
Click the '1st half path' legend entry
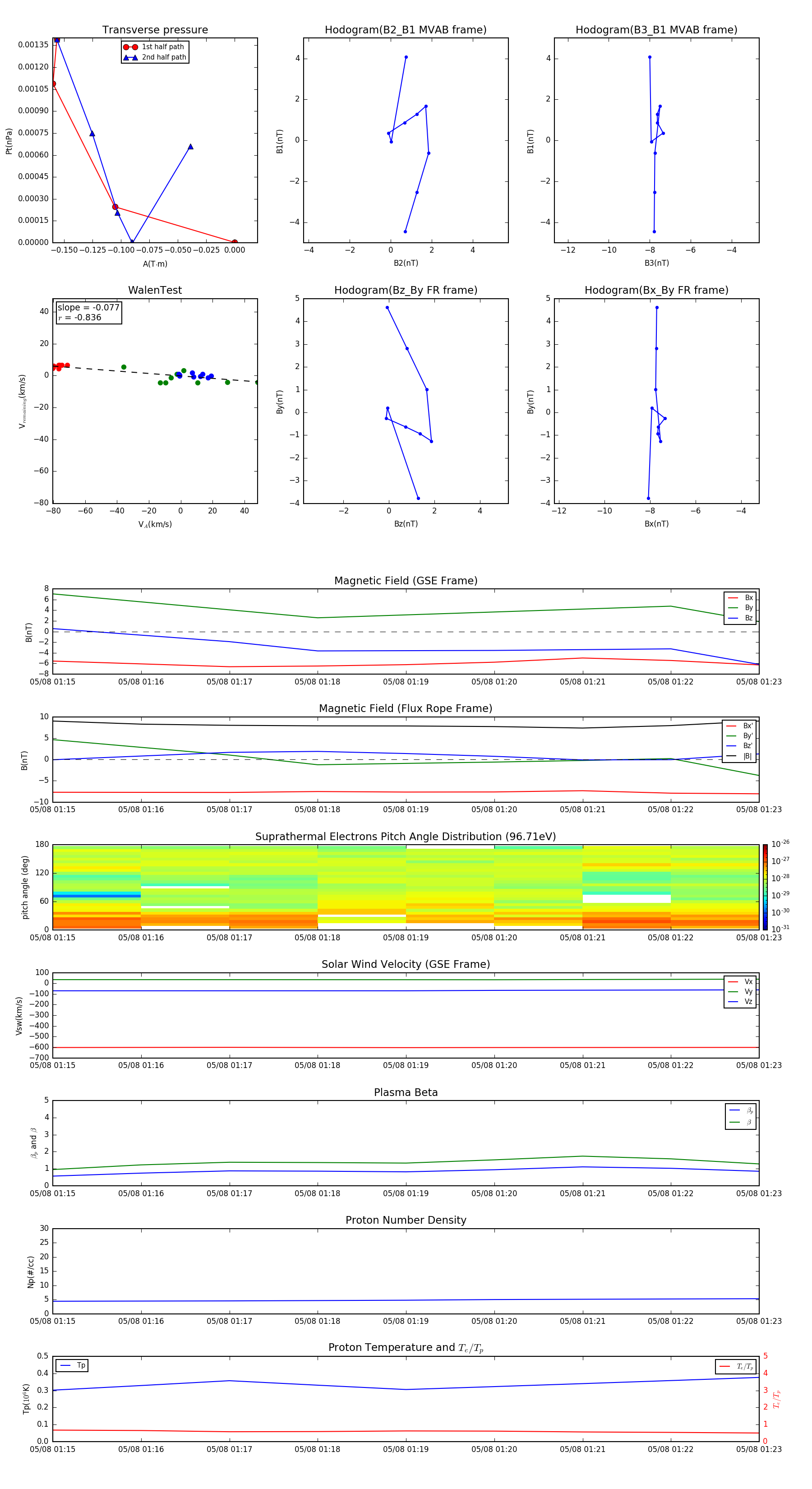point(154,47)
